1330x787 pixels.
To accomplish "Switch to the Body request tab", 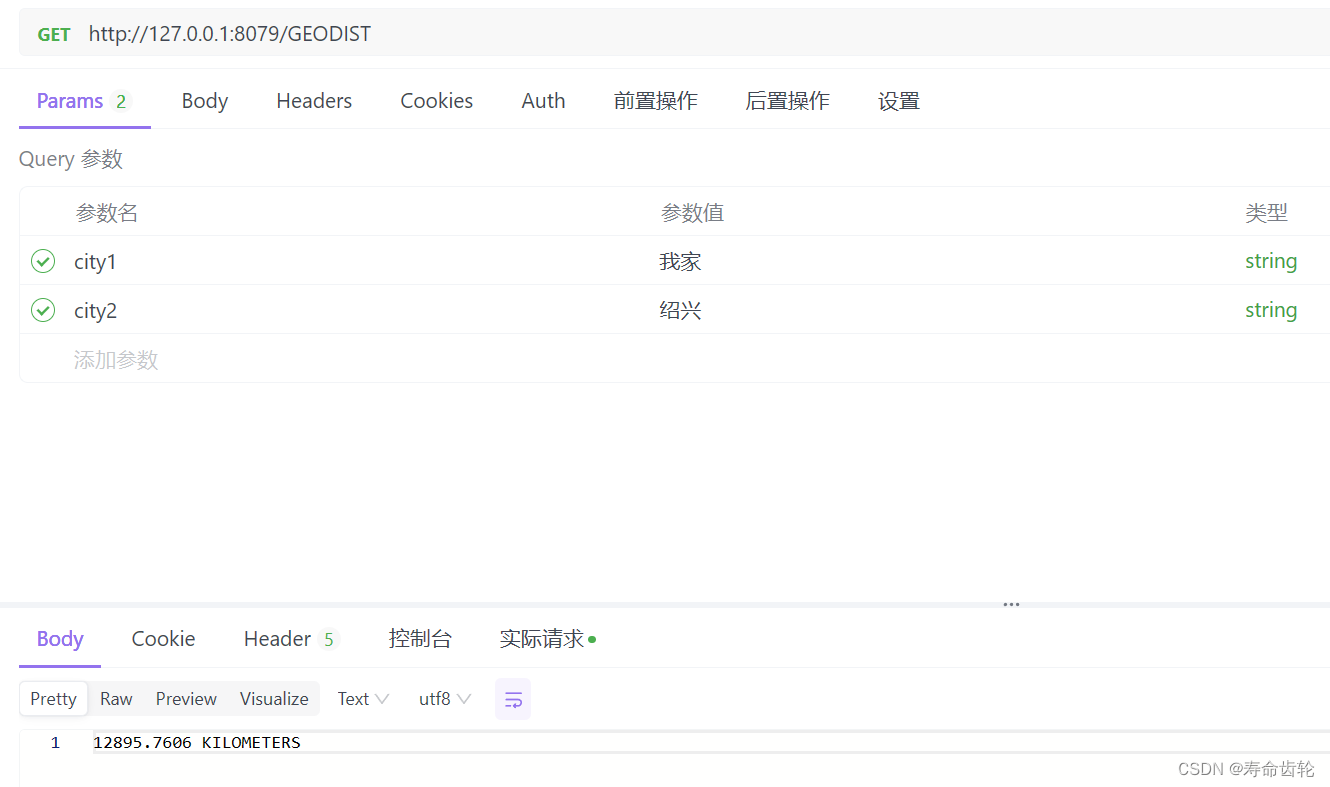I will coord(205,100).
